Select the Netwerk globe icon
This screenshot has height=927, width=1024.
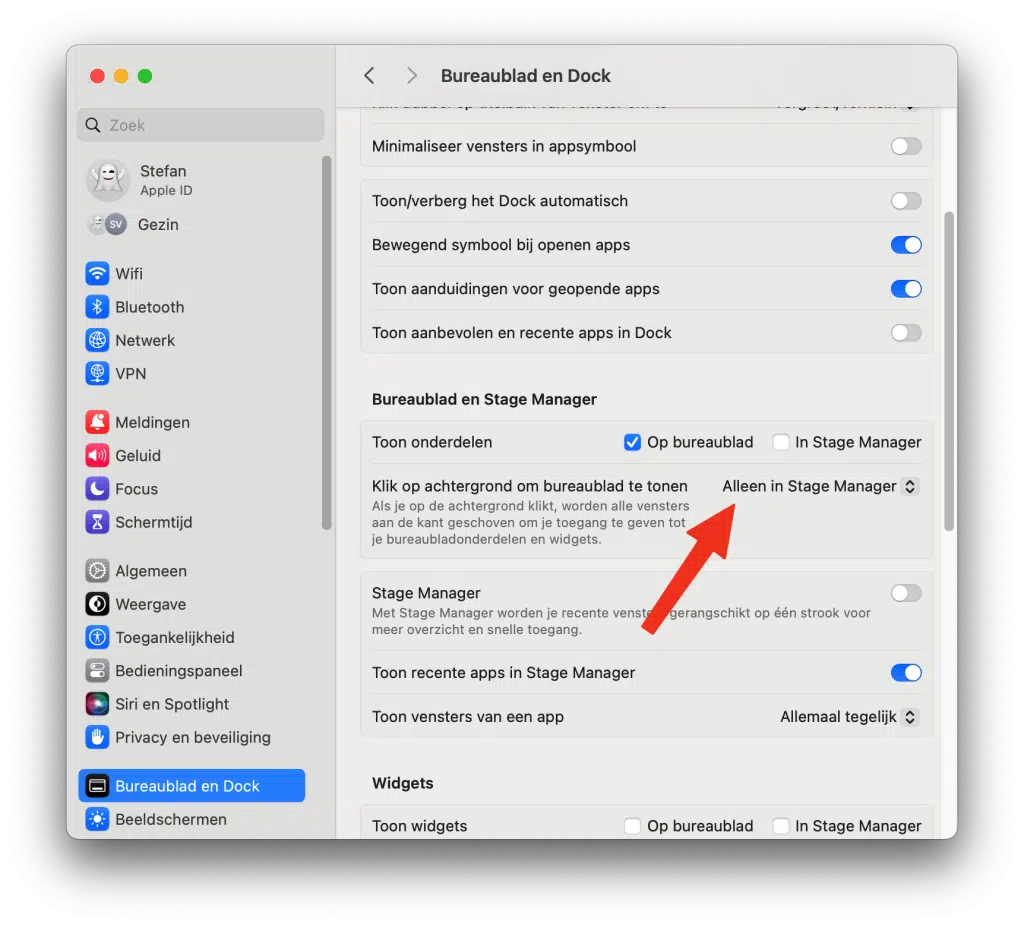(x=97, y=340)
